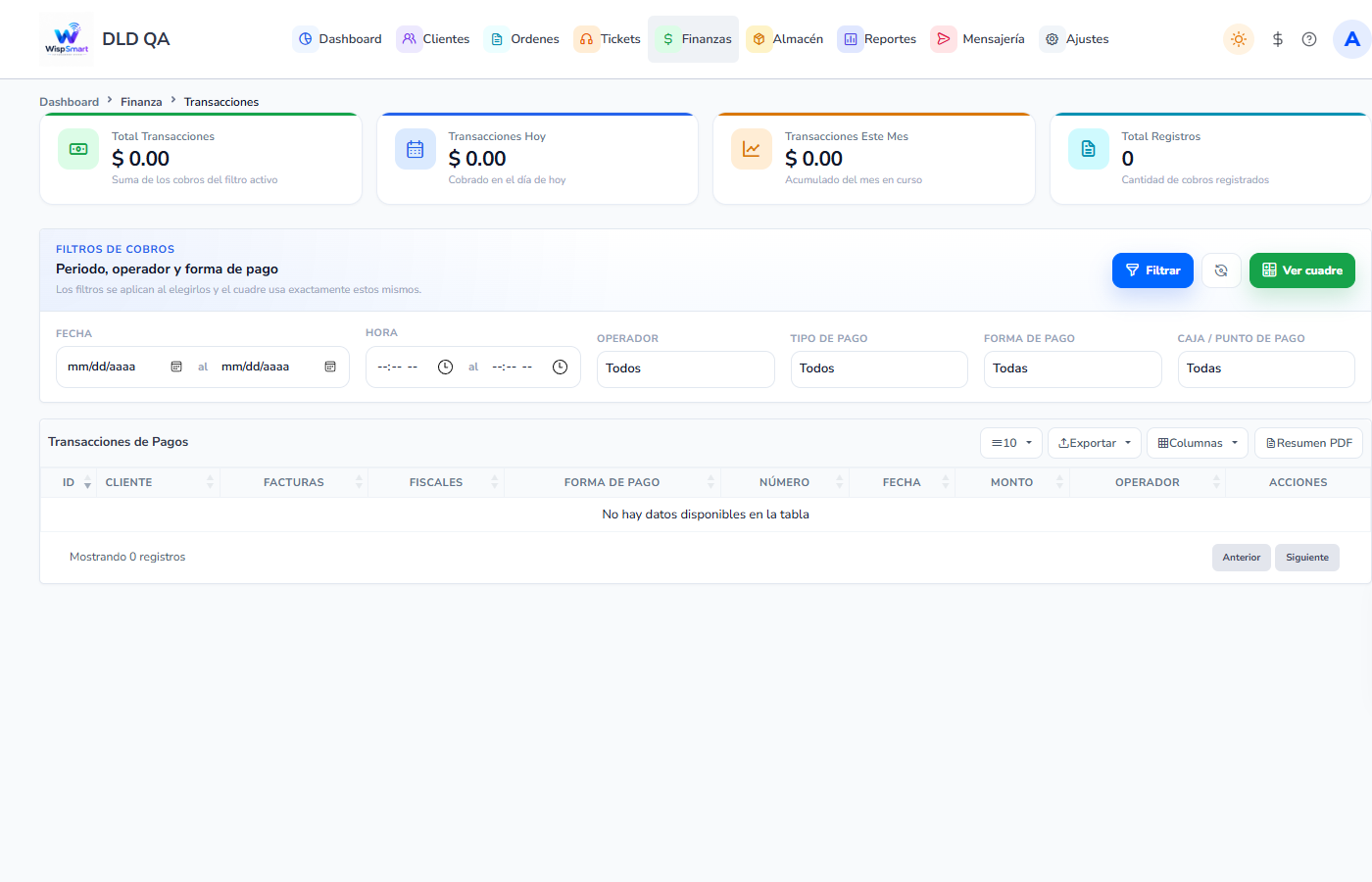Open the start date calendar picker icon
Image resolution: width=1372 pixels, height=882 pixels.
click(176, 367)
